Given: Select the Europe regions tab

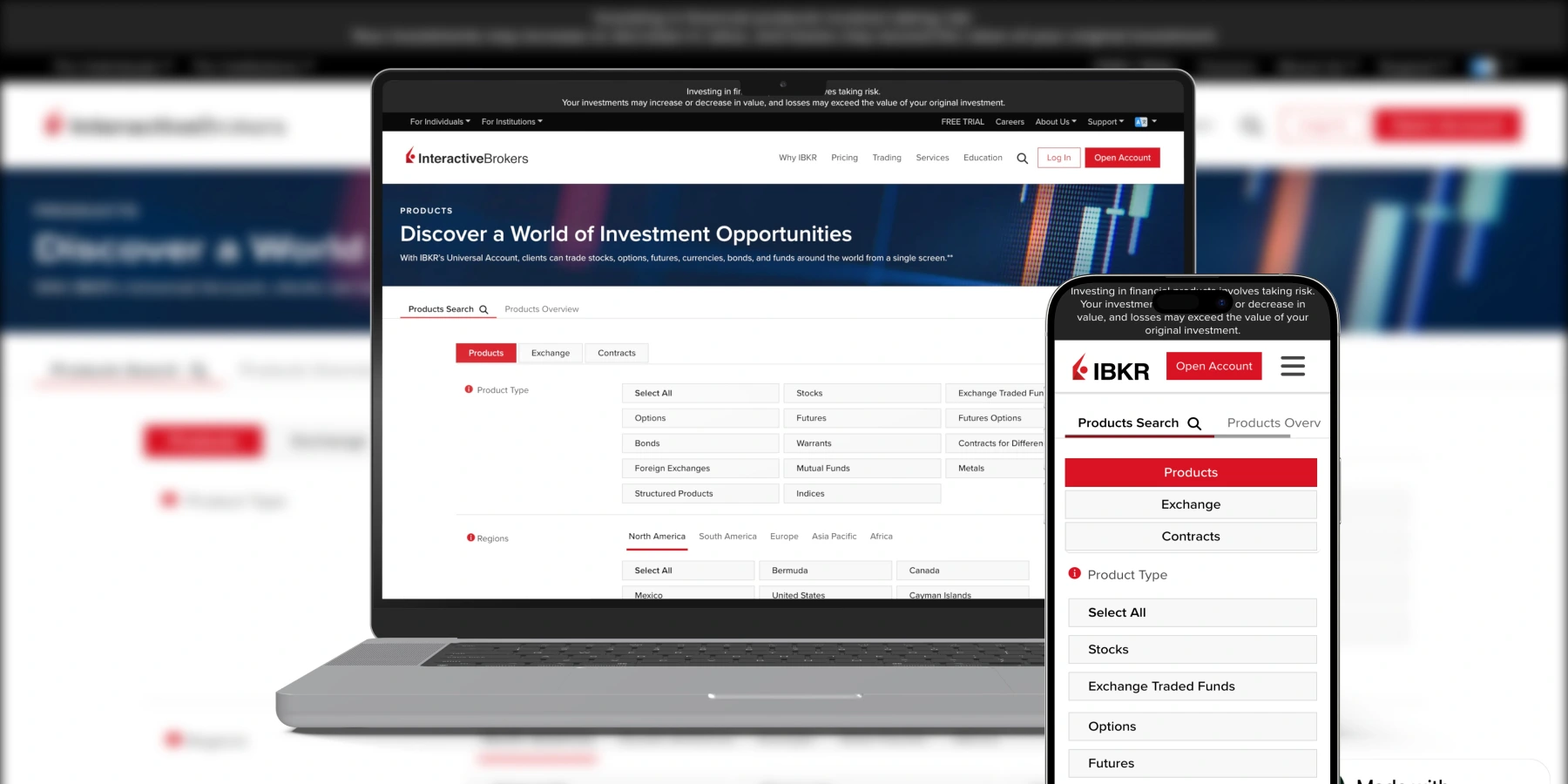Looking at the screenshot, I should click(783, 537).
